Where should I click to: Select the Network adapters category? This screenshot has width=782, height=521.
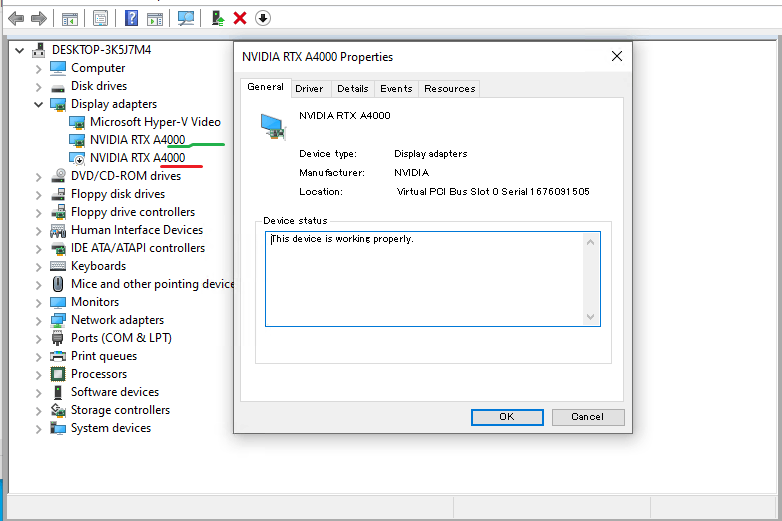[117, 320]
